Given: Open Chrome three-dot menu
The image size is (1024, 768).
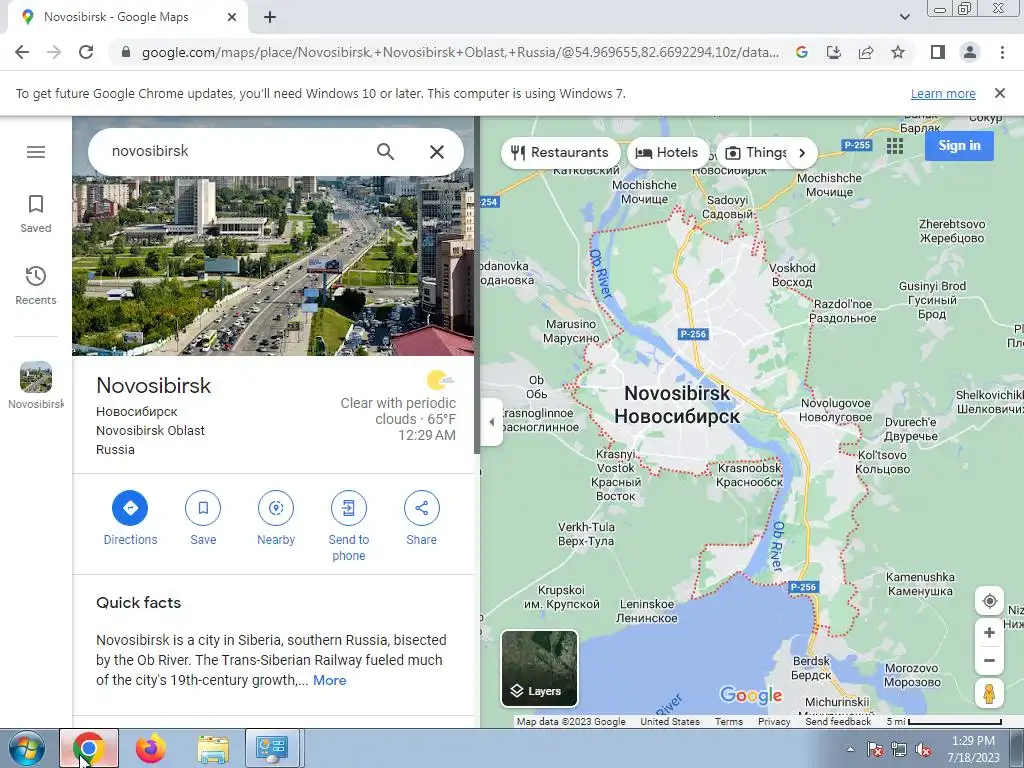Looking at the screenshot, I should (x=1002, y=52).
